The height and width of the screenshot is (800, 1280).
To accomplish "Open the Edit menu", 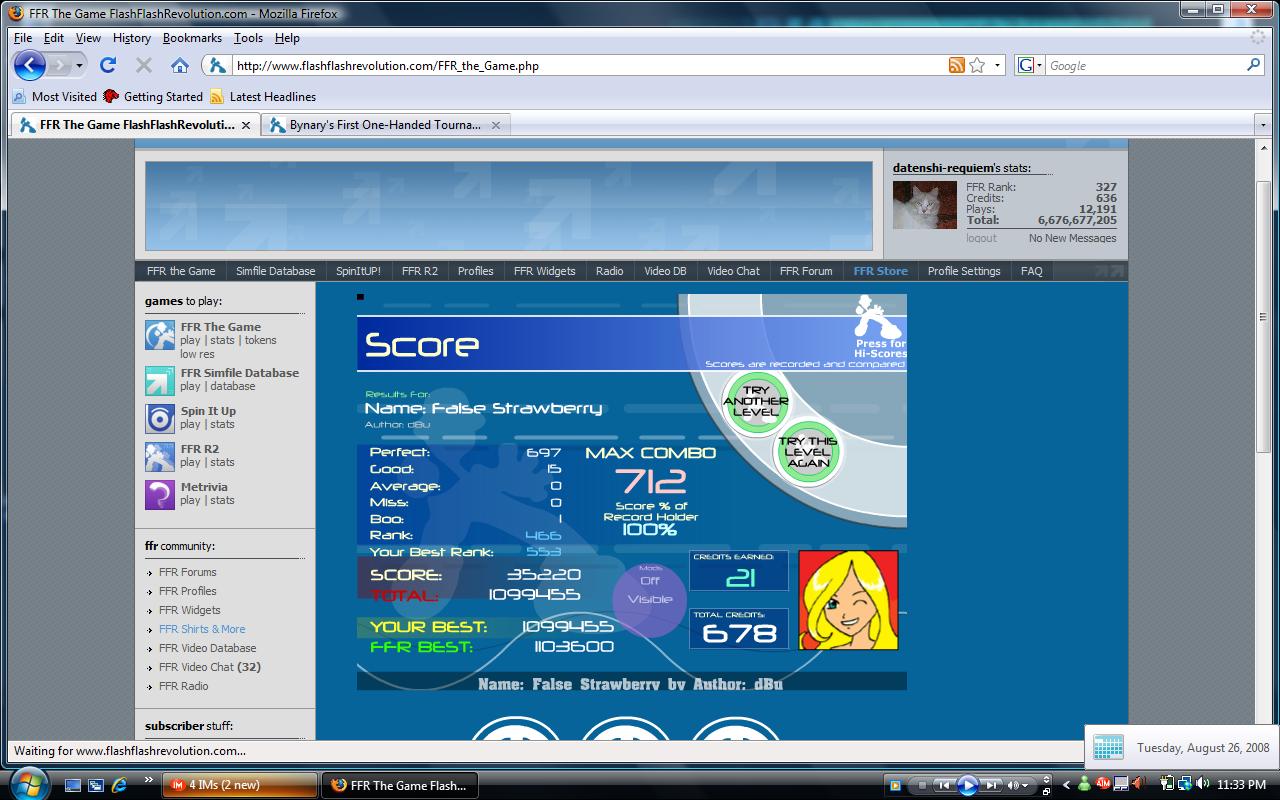I will 54,38.
